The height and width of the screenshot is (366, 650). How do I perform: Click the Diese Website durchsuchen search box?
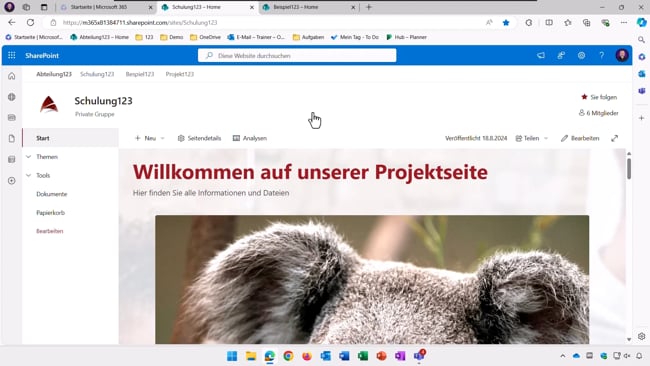(x=297, y=55)
